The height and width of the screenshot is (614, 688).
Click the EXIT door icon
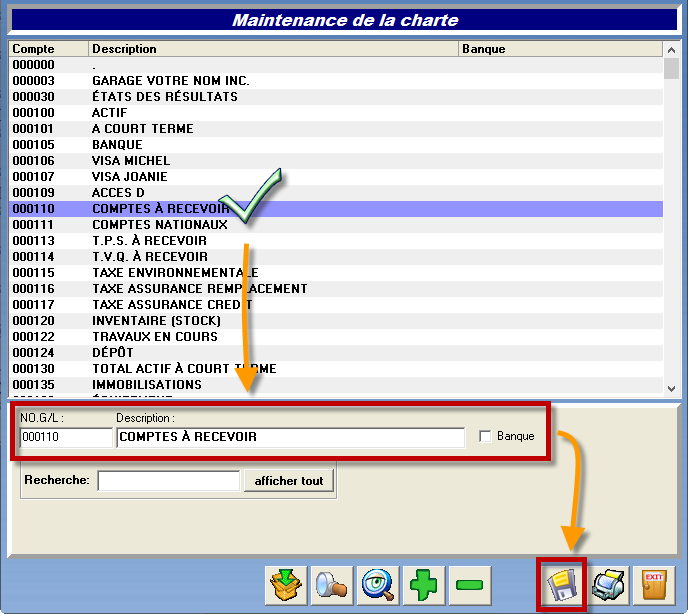(x=654, y=585)
